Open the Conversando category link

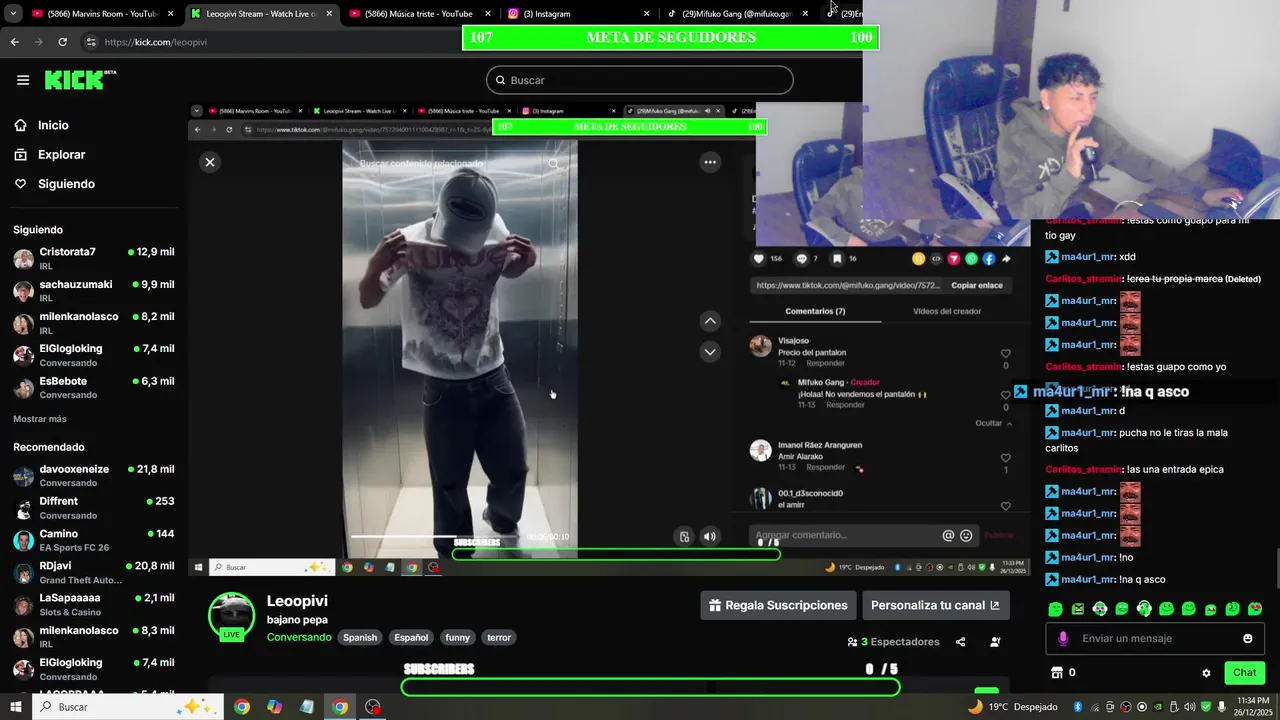(299, 637)
